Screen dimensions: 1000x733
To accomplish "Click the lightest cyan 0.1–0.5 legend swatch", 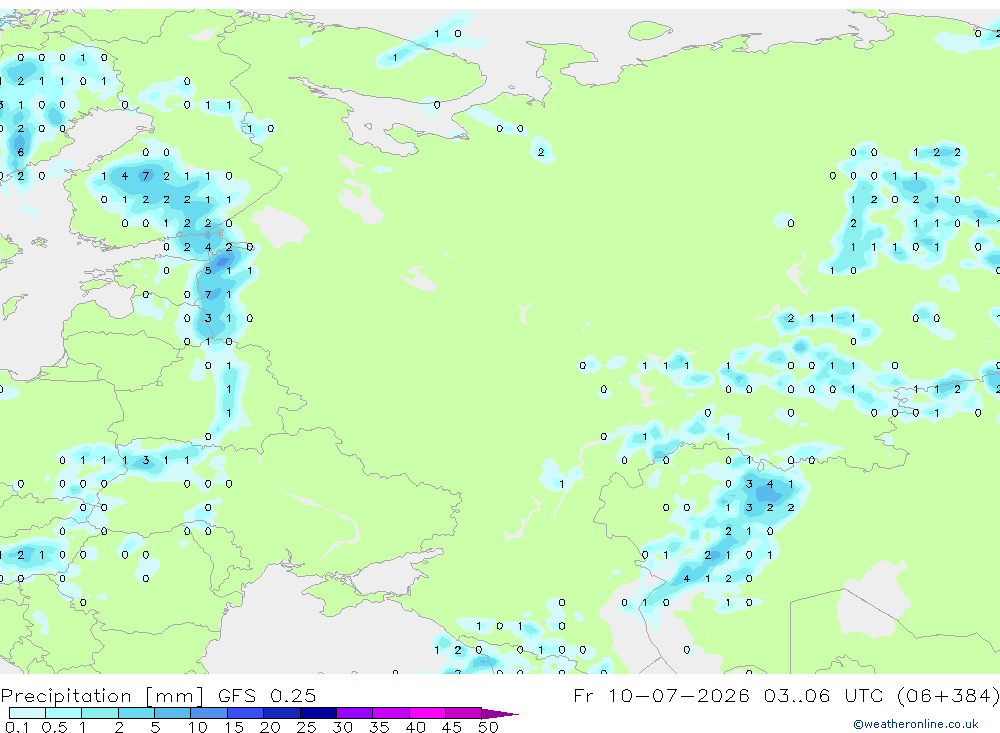I will [27, 713].
